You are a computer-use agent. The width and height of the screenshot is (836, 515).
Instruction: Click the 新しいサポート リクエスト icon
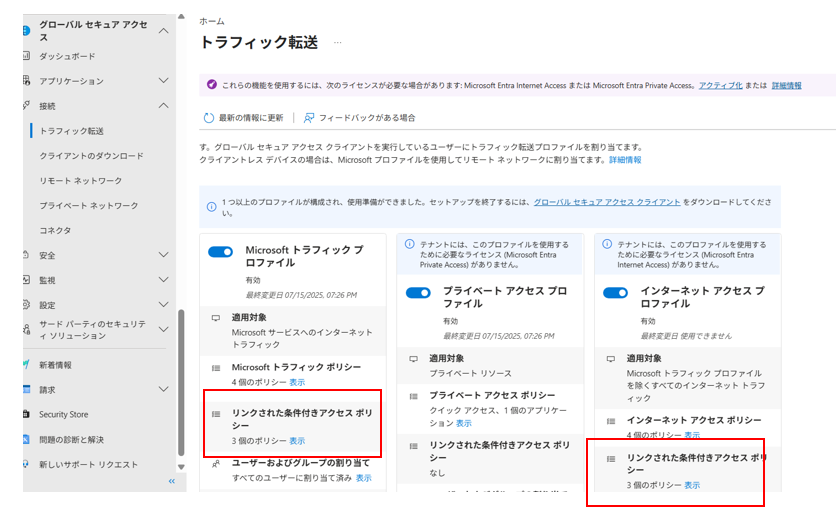27,464
